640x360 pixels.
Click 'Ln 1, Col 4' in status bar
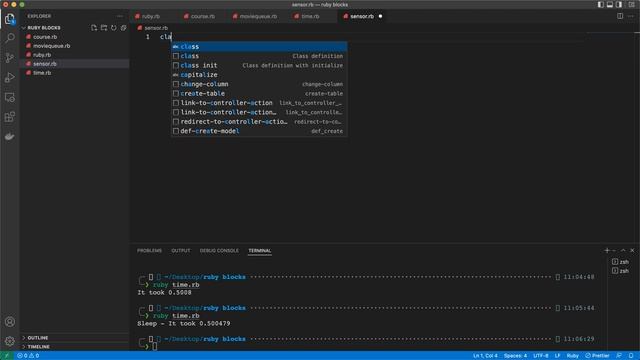[x=485, y=356]
